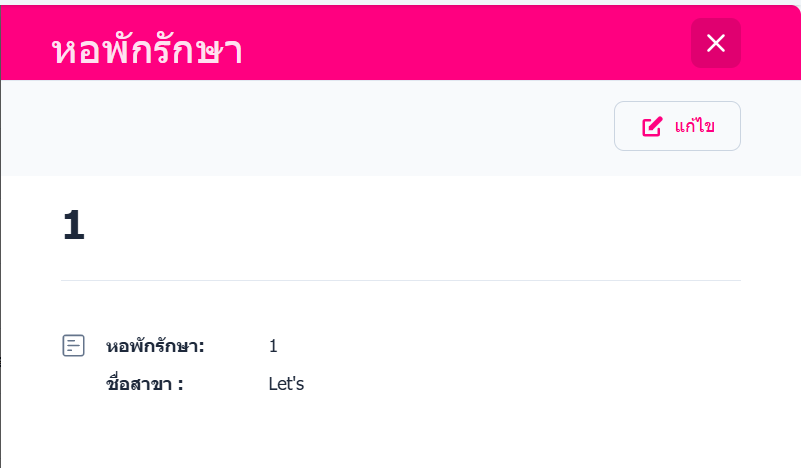
Task: Click the gray toolbar strip left of แก้ไข
Action: [x=300, y=127]
